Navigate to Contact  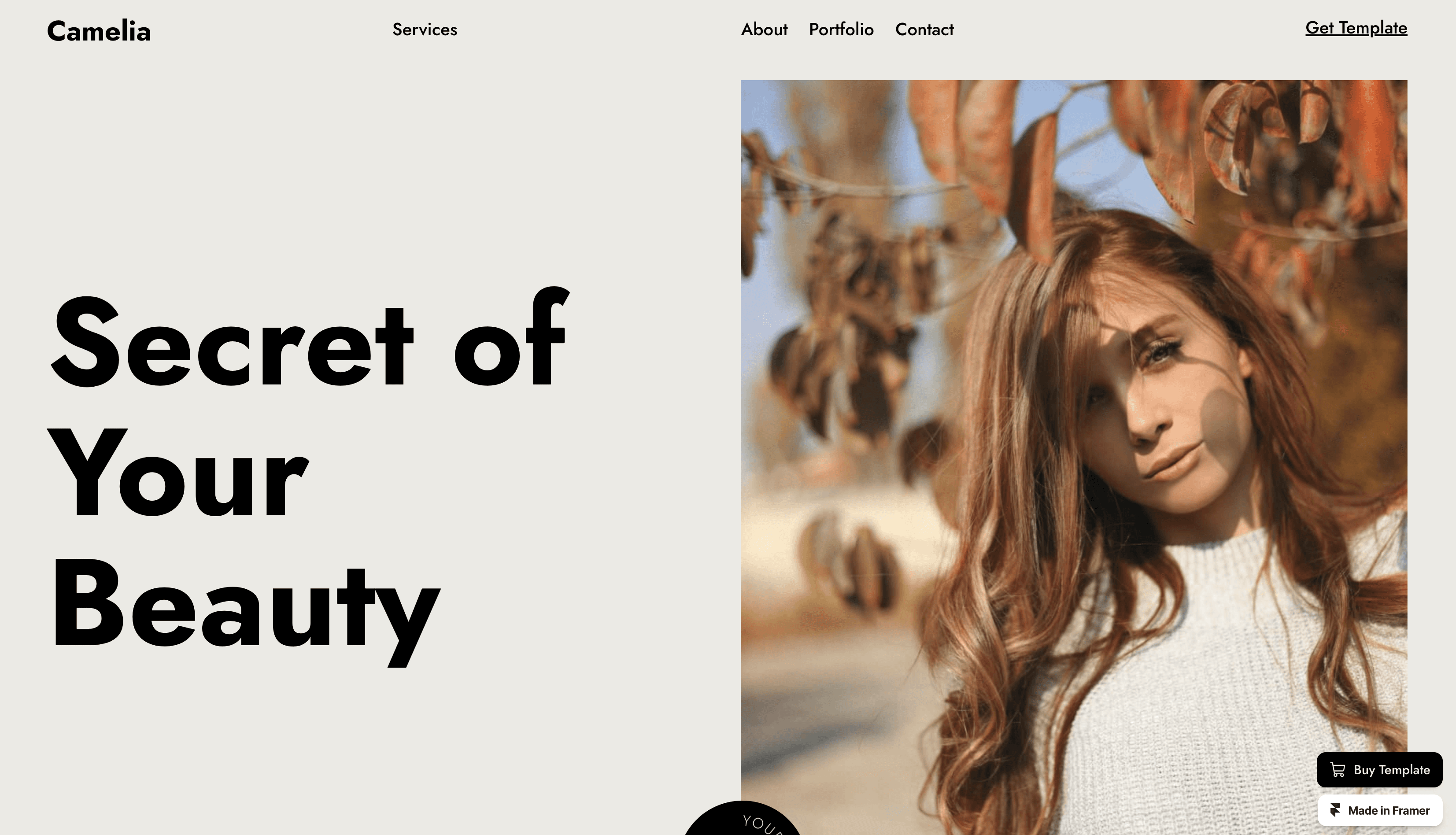point(924,29)
